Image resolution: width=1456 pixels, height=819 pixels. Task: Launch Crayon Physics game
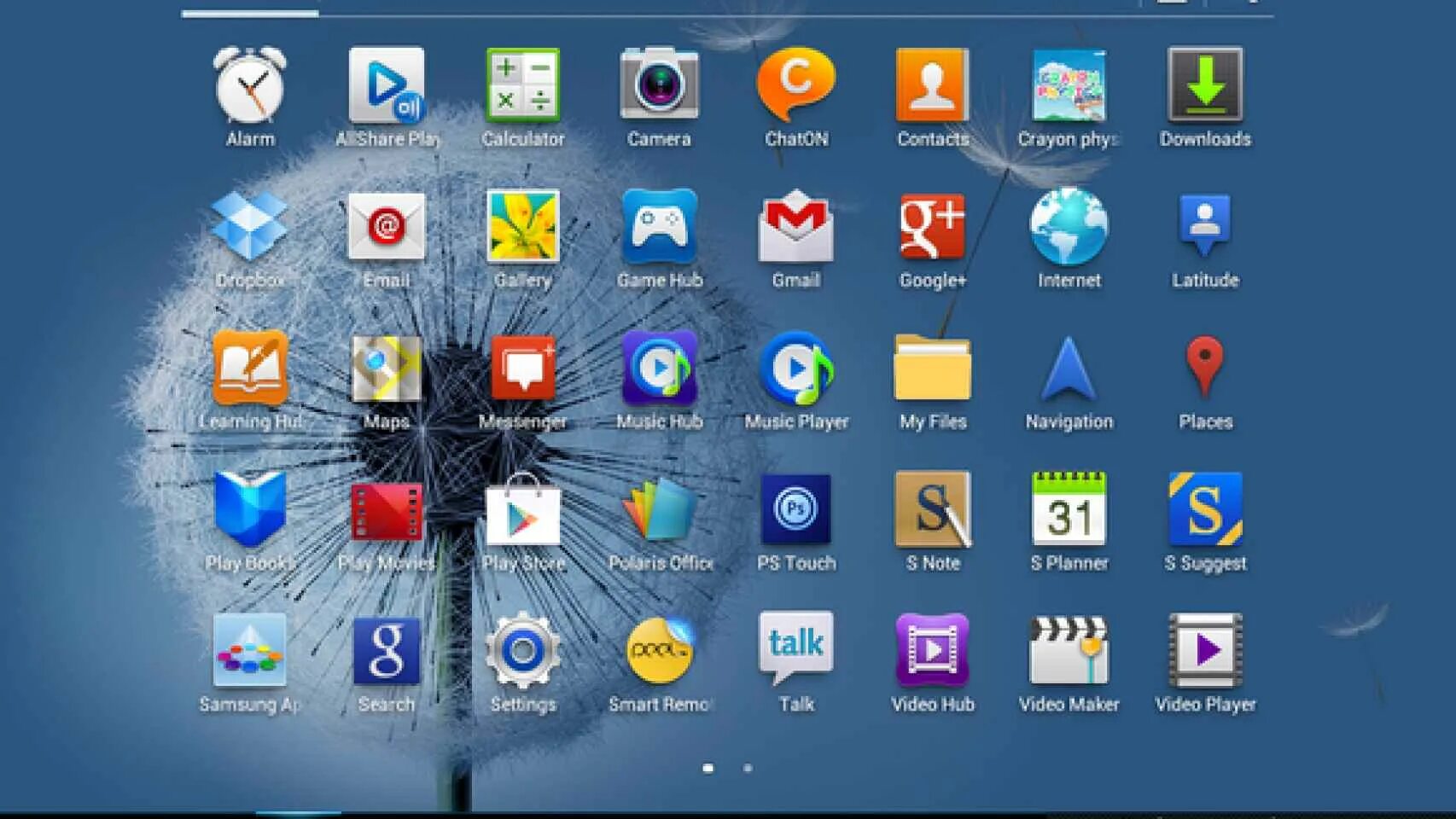(1069, 85)
